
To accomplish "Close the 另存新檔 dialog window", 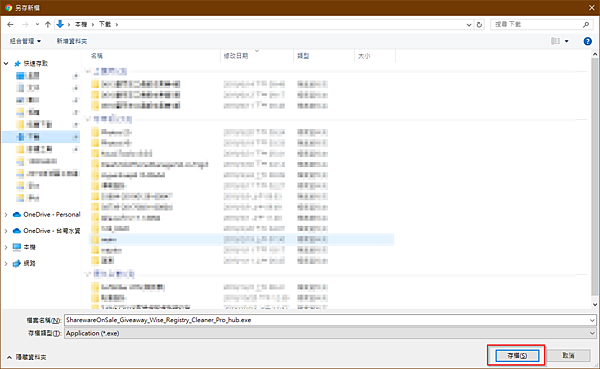I will pos(592,8).
